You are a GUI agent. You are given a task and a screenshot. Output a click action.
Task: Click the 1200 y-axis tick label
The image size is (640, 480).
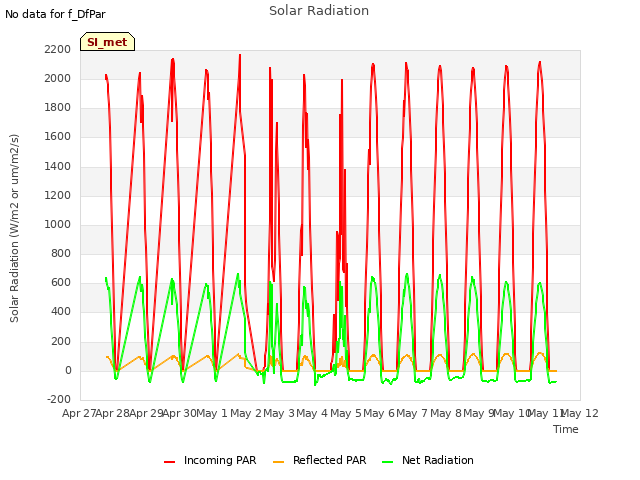pos(58,195)
